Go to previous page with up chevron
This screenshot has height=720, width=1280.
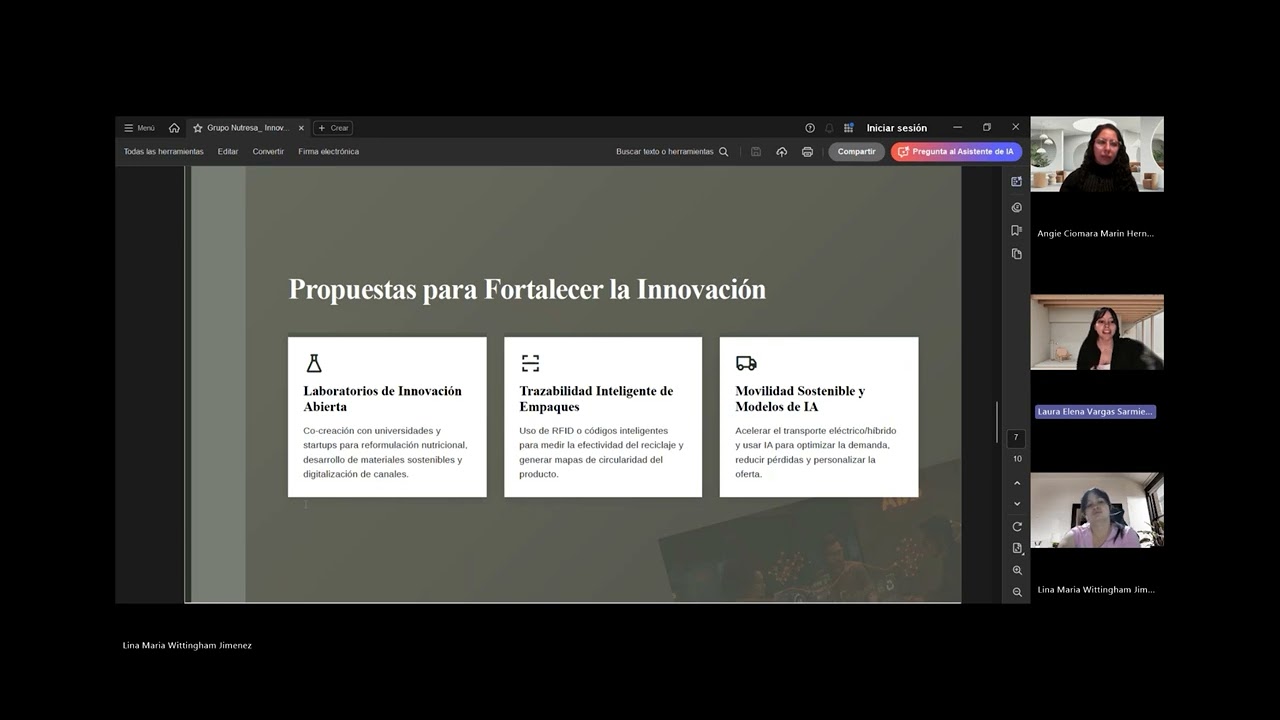(1017, 484)
